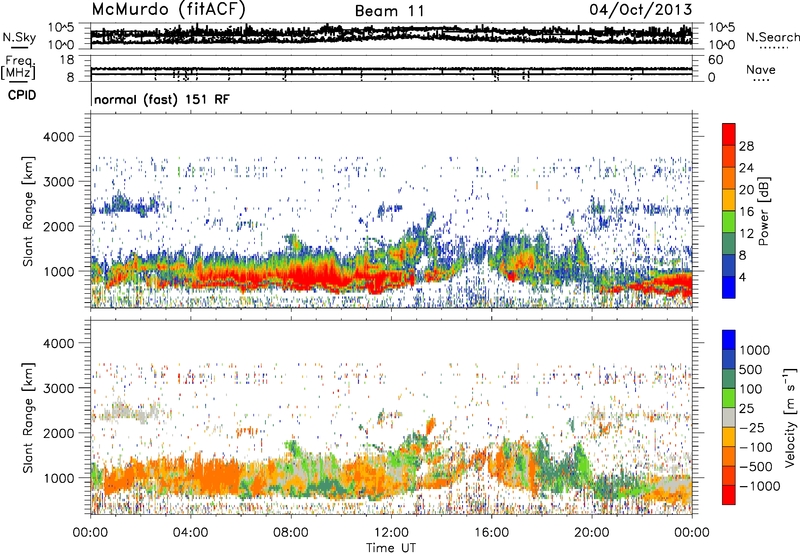Click the red bottom of velocity colorbar
Screen dimensions: 800x554
pos(729,495)
